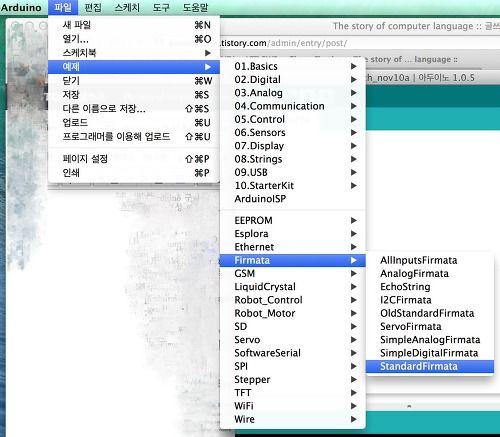
Task: Open 페이지 설정 from file menu
Action: [x=134, y=159]
